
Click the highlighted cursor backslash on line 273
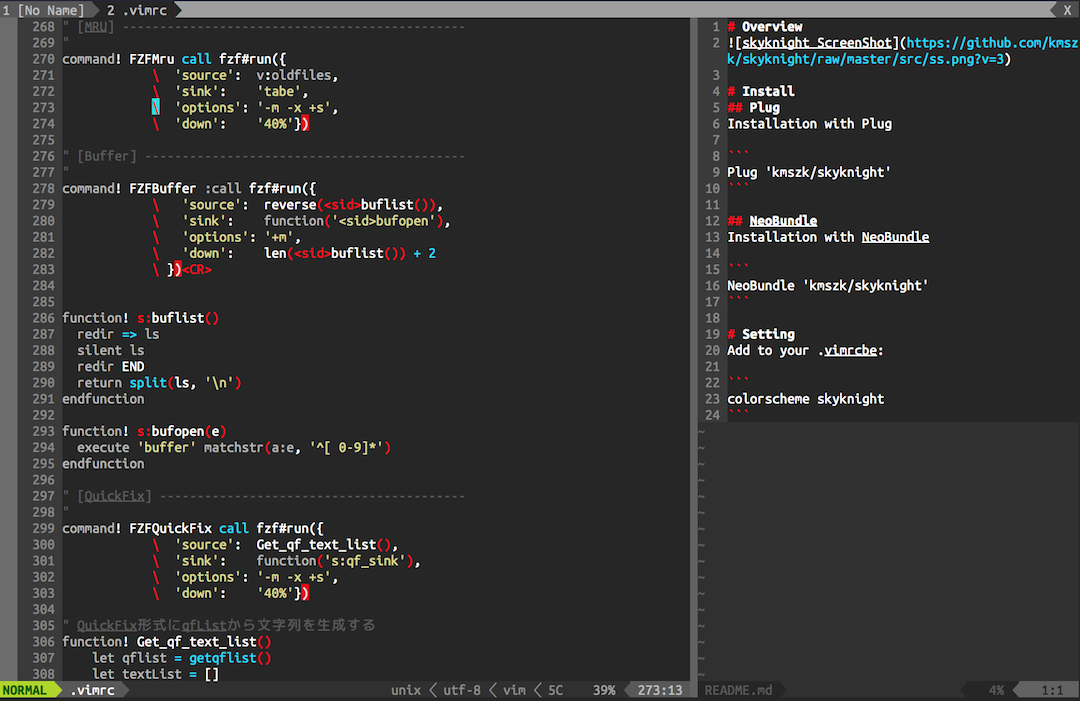click(x=156, y=108)
